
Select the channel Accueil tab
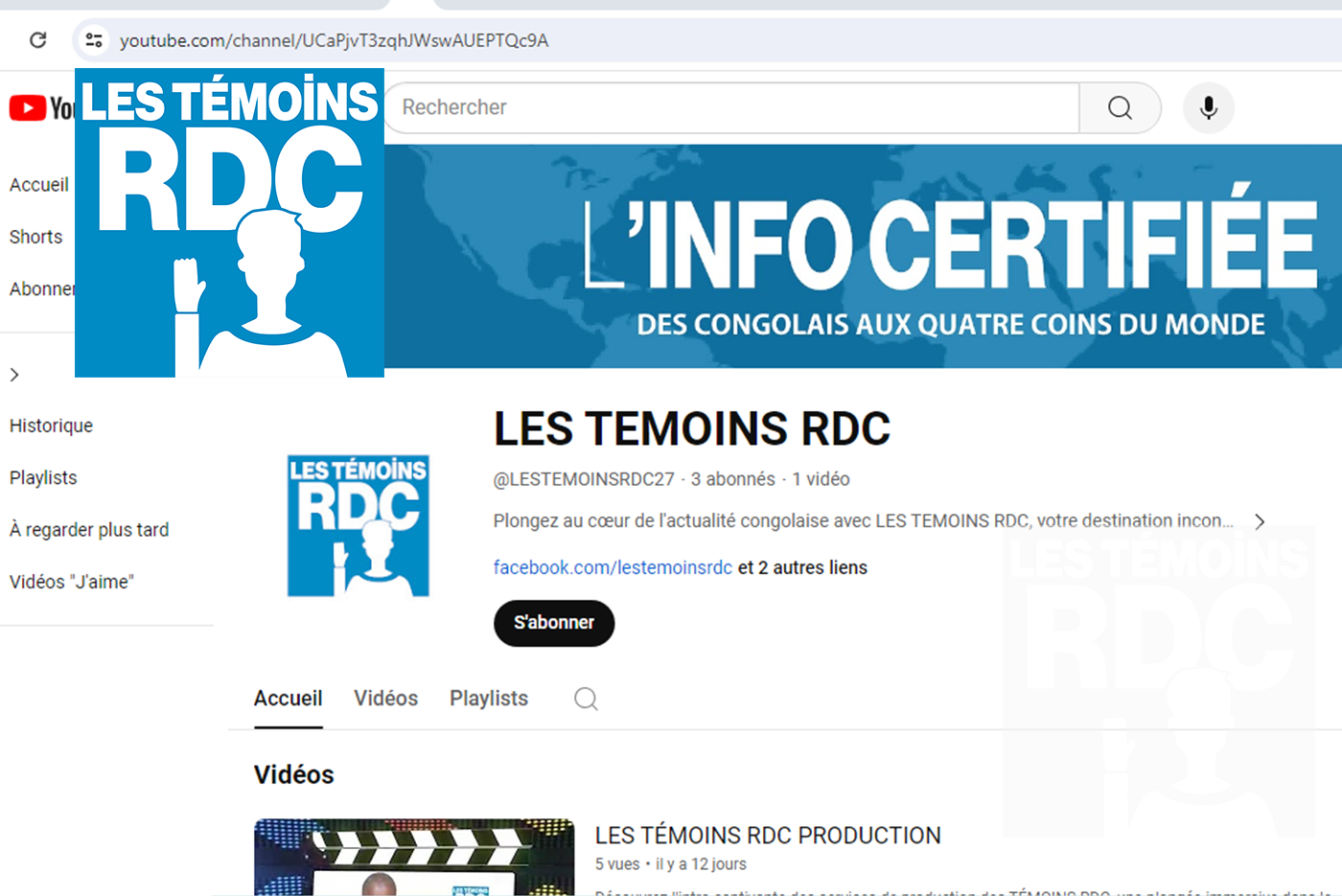click(288, 699)
